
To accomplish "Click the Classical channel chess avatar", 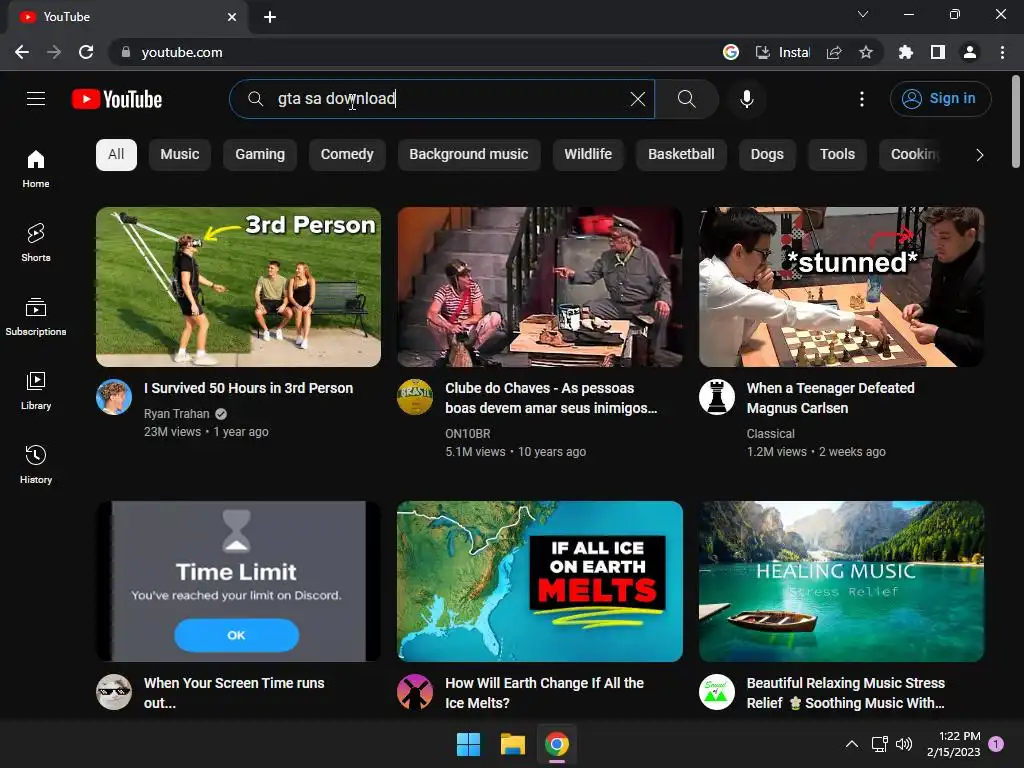I will [x=717, y=397].
